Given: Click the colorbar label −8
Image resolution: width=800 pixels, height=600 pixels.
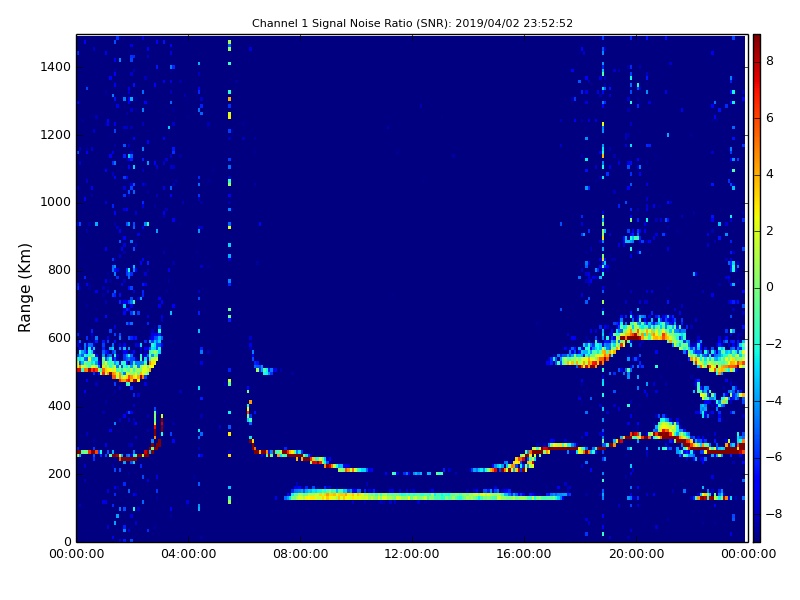Looking at the screenshot, I should (774, 514).
